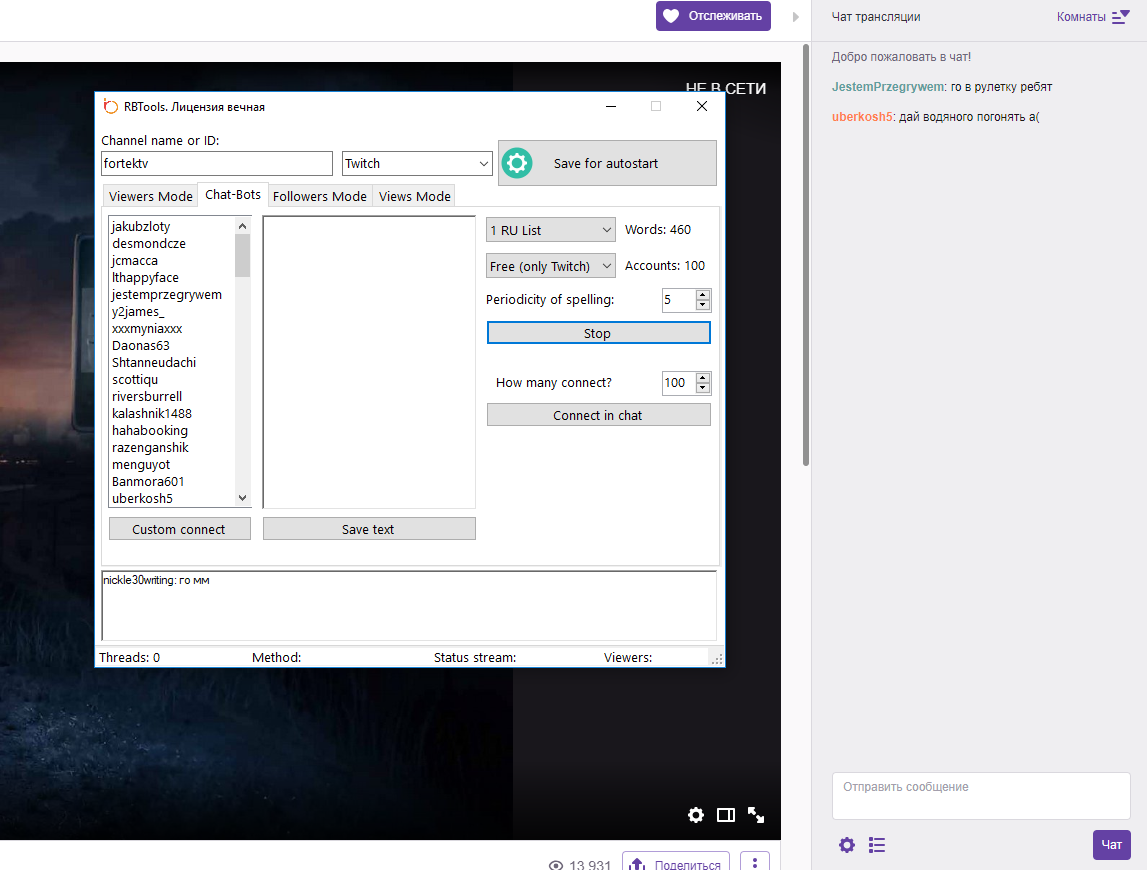Click the Connect in chat button

point(598,415)
